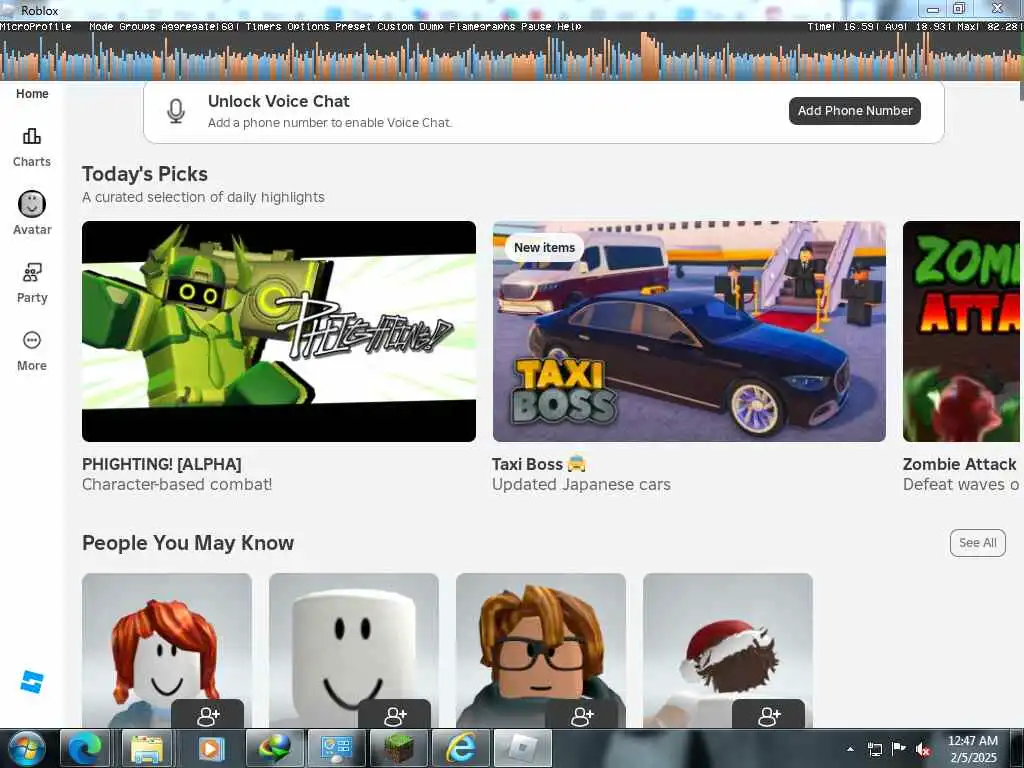Click the network tray icon

click(x=874, y=749)
